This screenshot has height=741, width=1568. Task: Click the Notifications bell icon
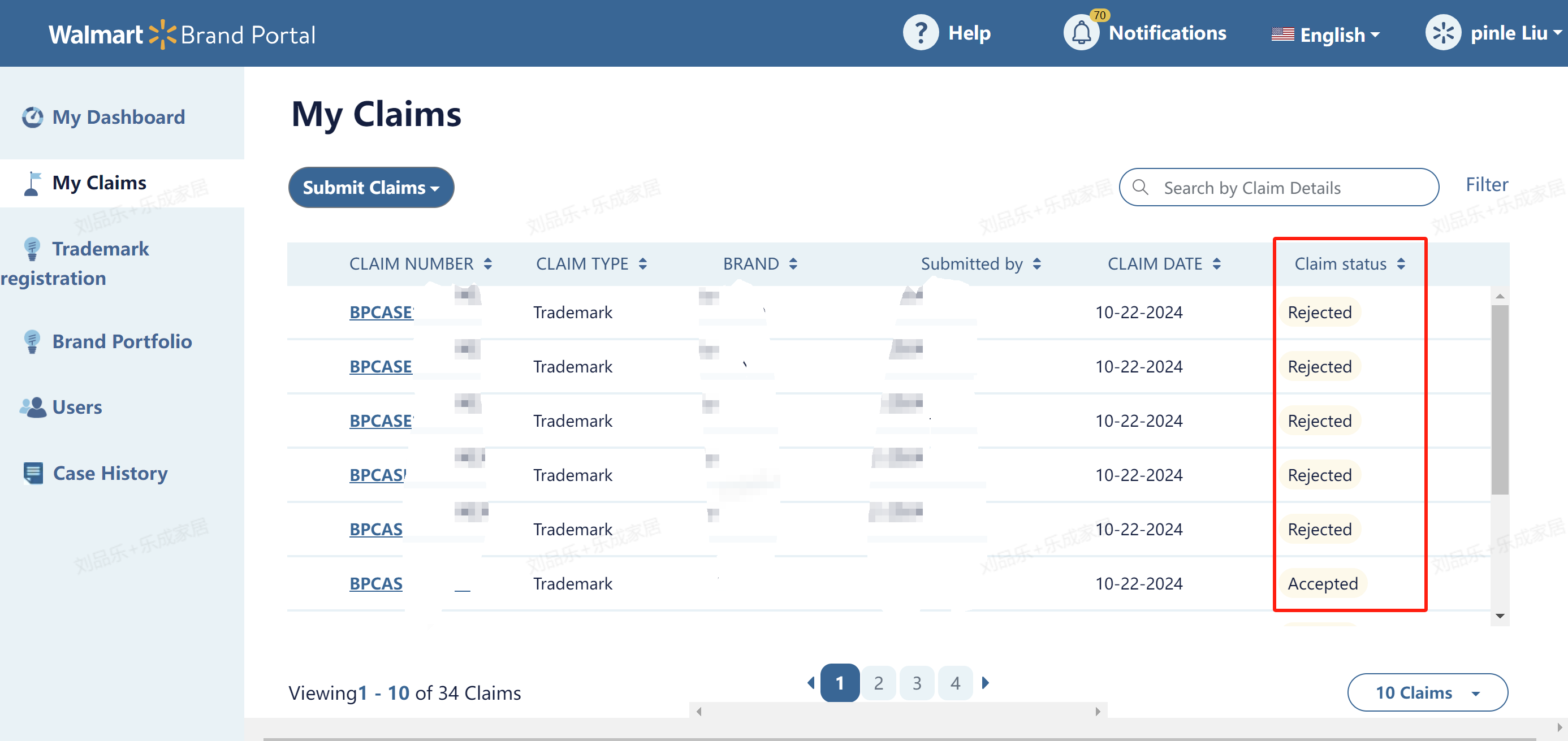pyautogui.click(x=1081, y=33)
